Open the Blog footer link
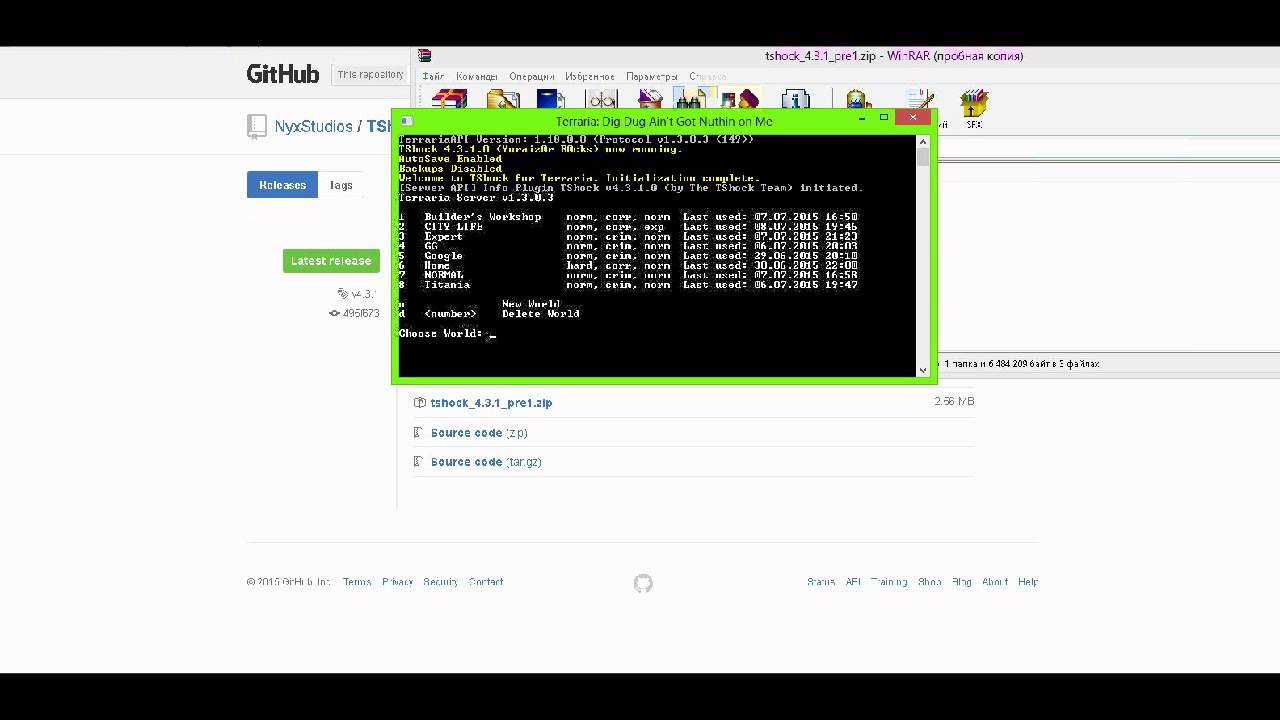Viewport: 1280px width, 720px height. tap(961, 582)
